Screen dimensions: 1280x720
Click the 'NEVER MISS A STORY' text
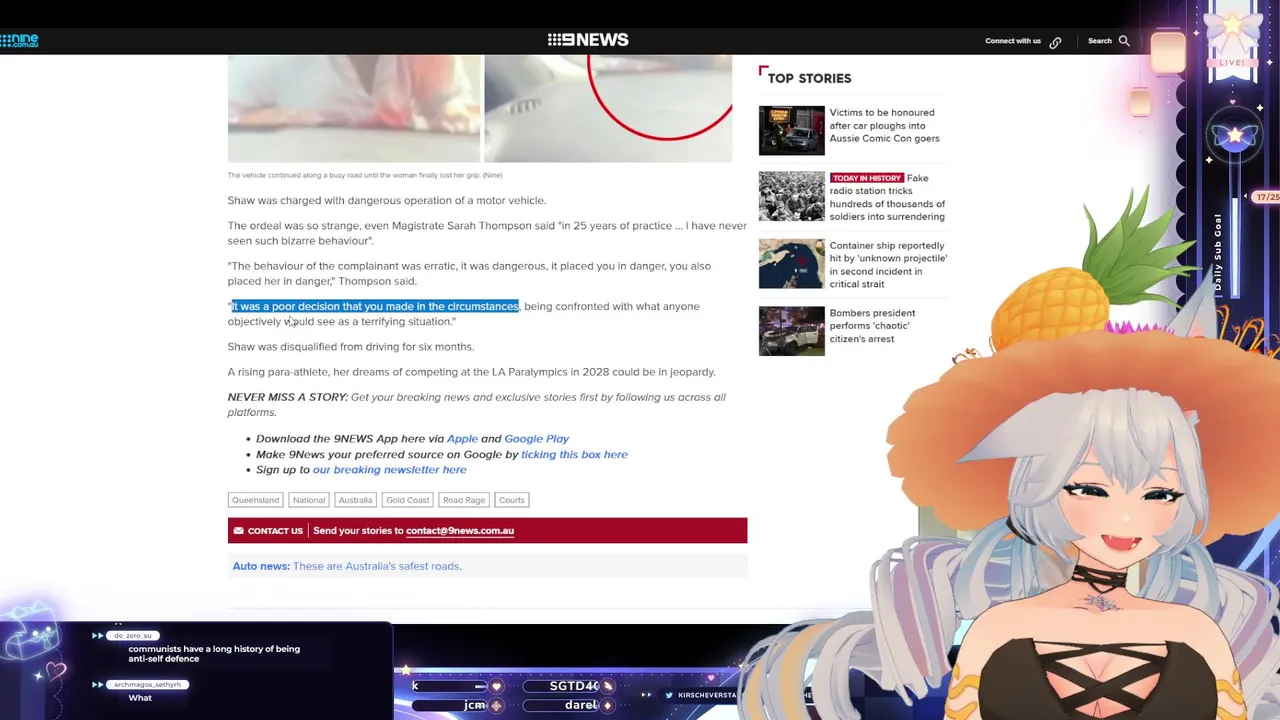(287, 397)
